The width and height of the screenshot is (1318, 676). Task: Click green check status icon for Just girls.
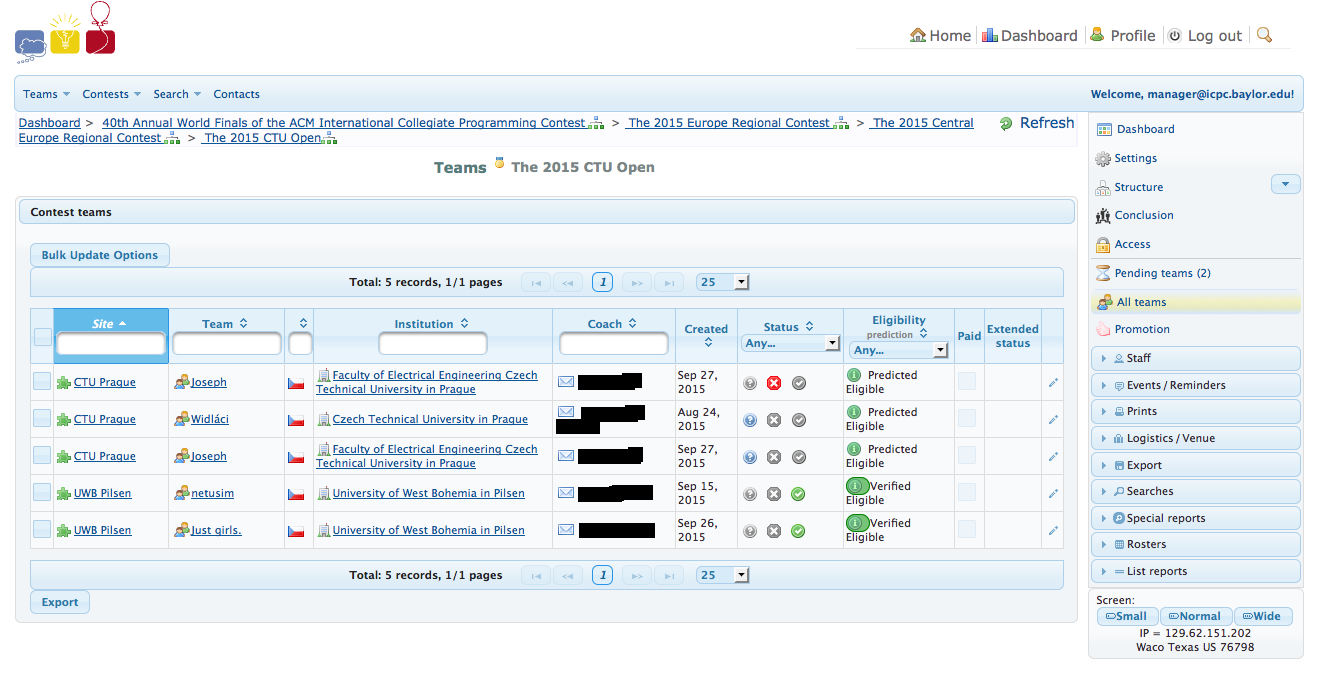(x=798, y=530)
